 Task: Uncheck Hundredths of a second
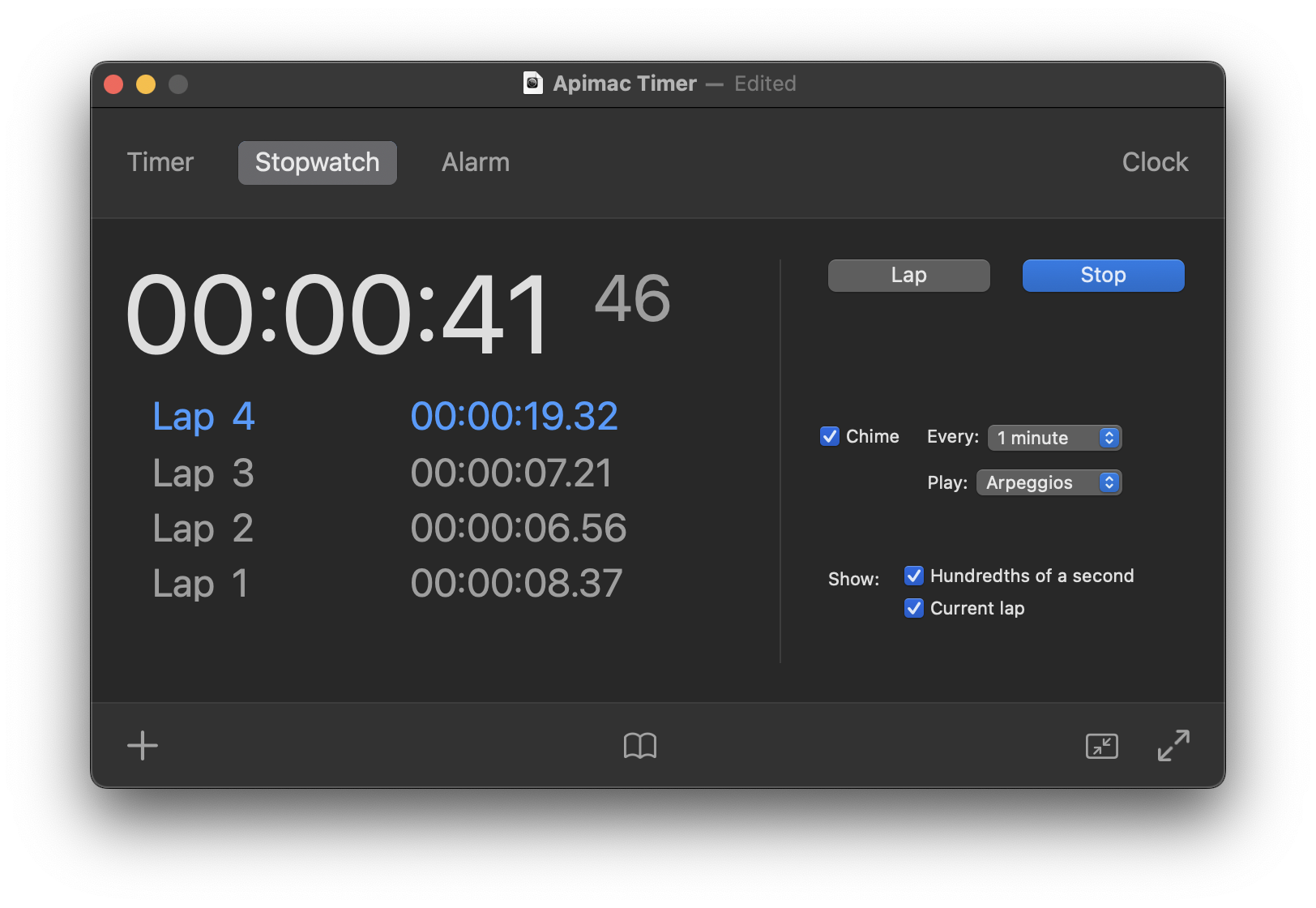(x=914, y=576)
